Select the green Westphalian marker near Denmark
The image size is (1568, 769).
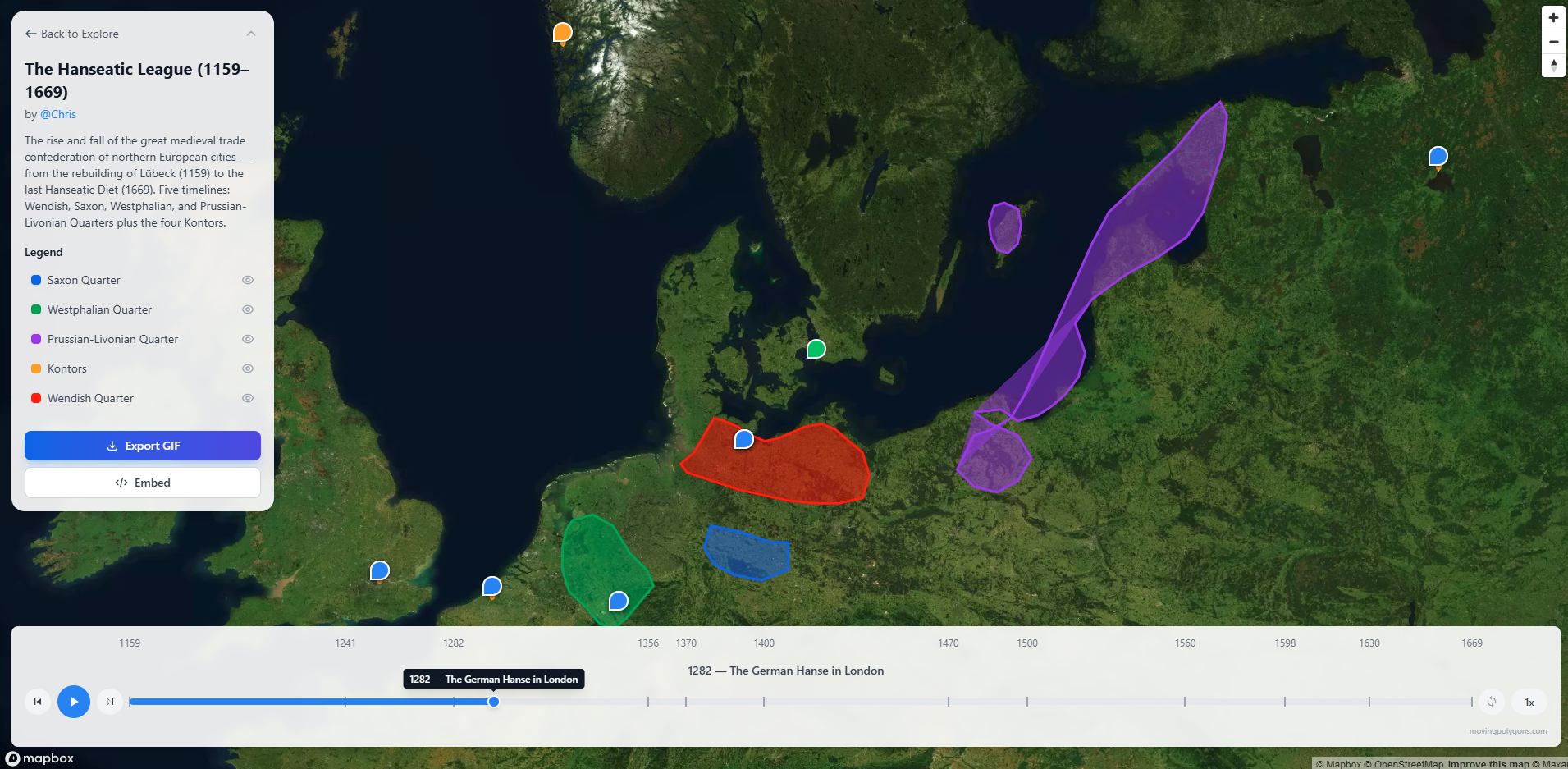tap(816, 348)
